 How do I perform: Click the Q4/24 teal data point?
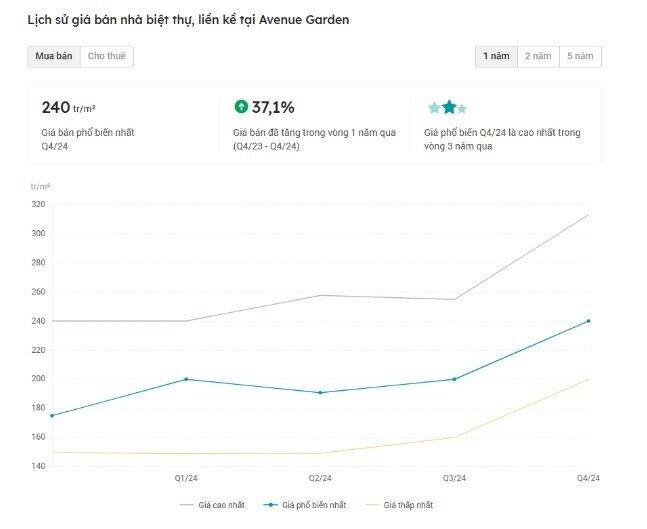point(588,321)
